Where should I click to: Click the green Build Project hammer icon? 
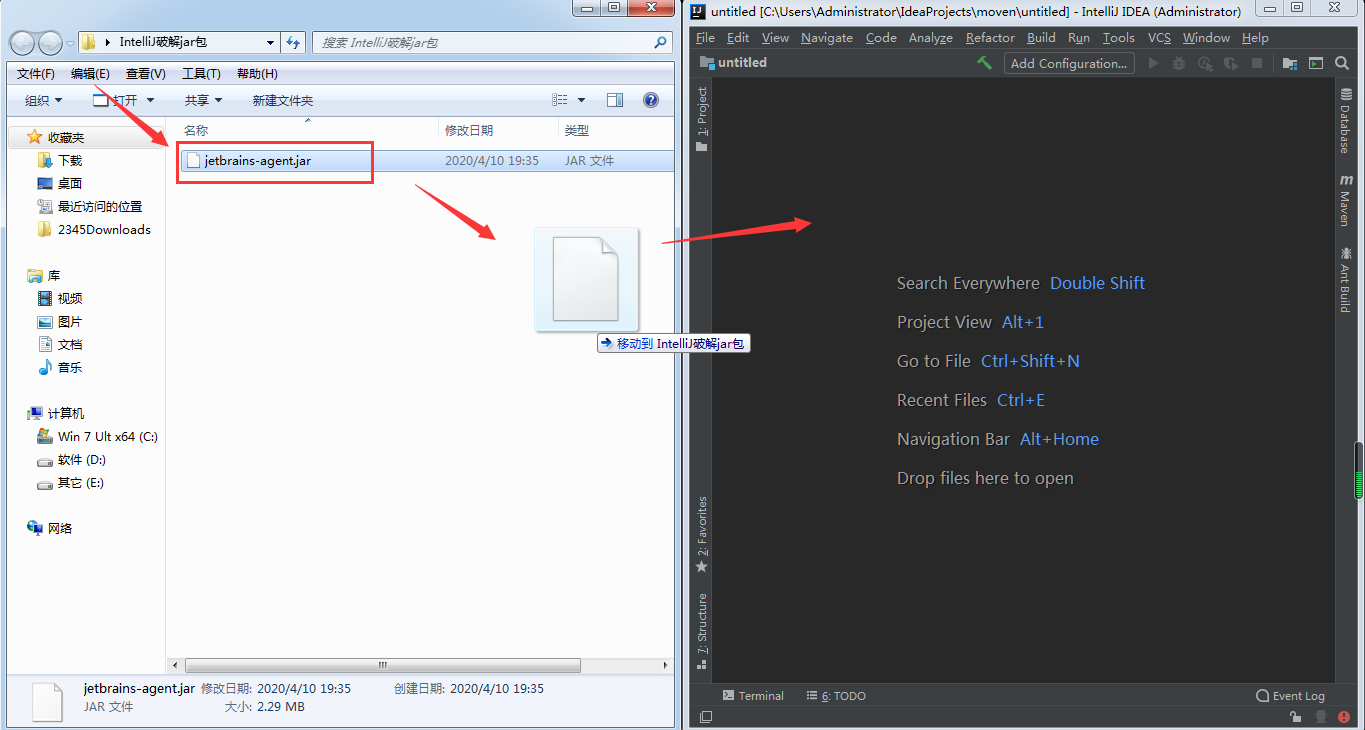pyautogui.click(x=984, y=63)
